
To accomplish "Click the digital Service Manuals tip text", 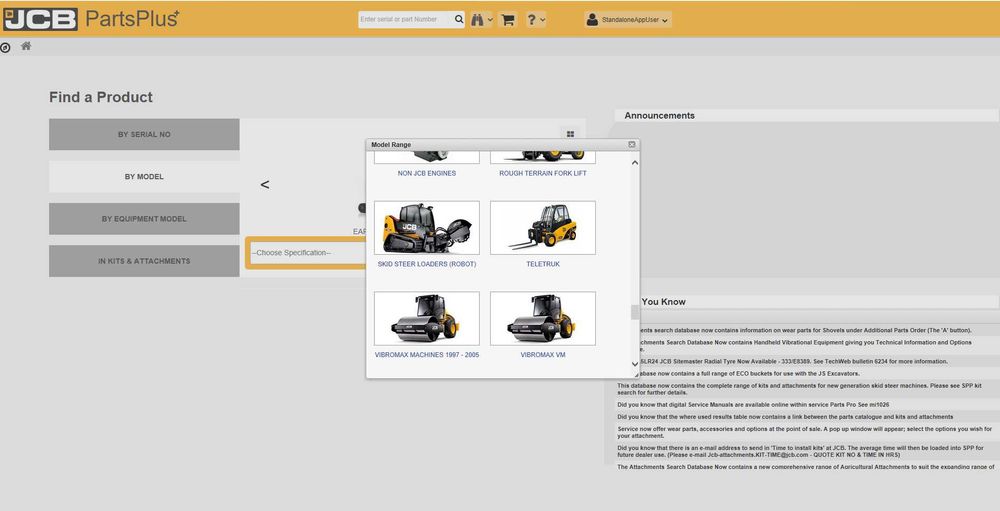I will [753, 404].
